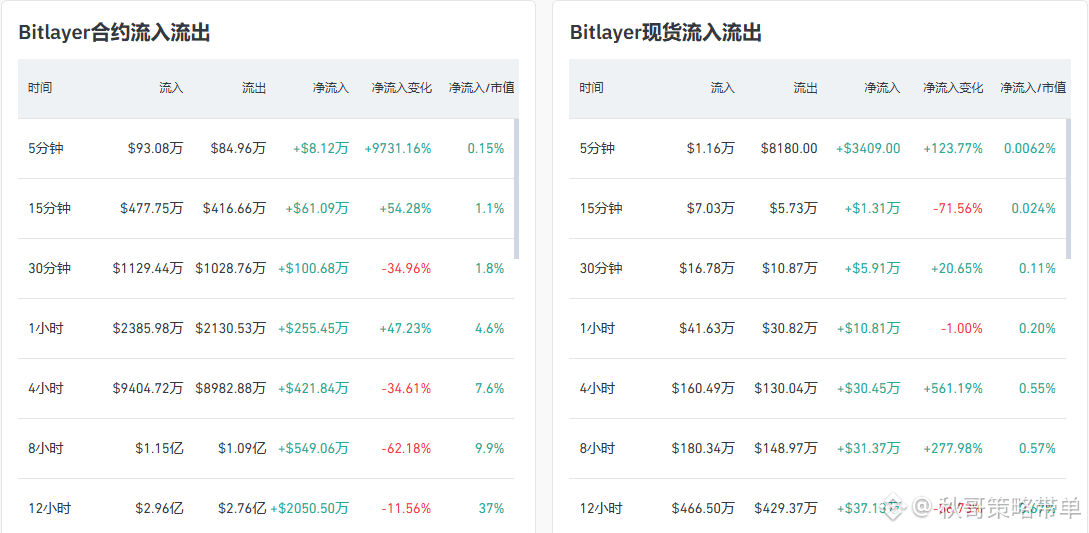Click the $466.50万 spot inflow value
The width and height of the screenshot is (1089, 533).
pos(703,509)
